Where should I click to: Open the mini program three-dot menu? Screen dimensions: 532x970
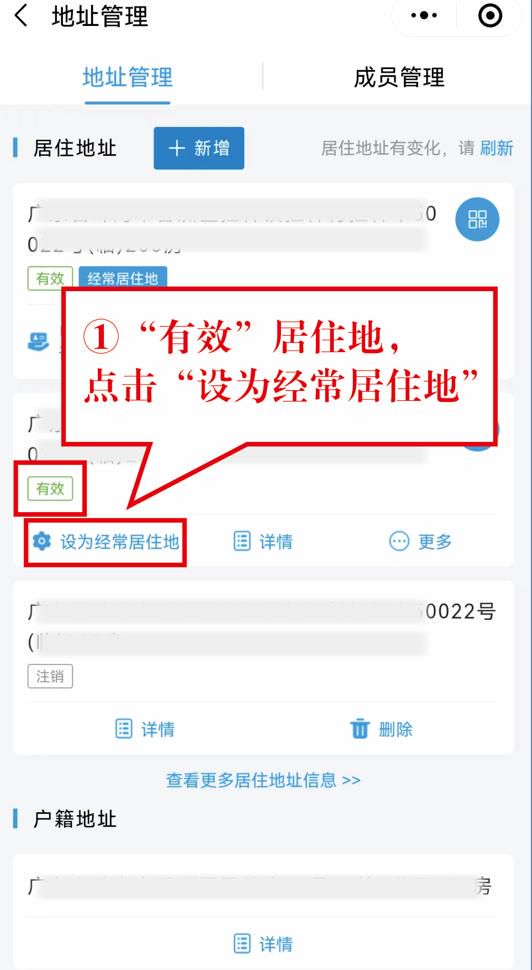click(424, 17)
